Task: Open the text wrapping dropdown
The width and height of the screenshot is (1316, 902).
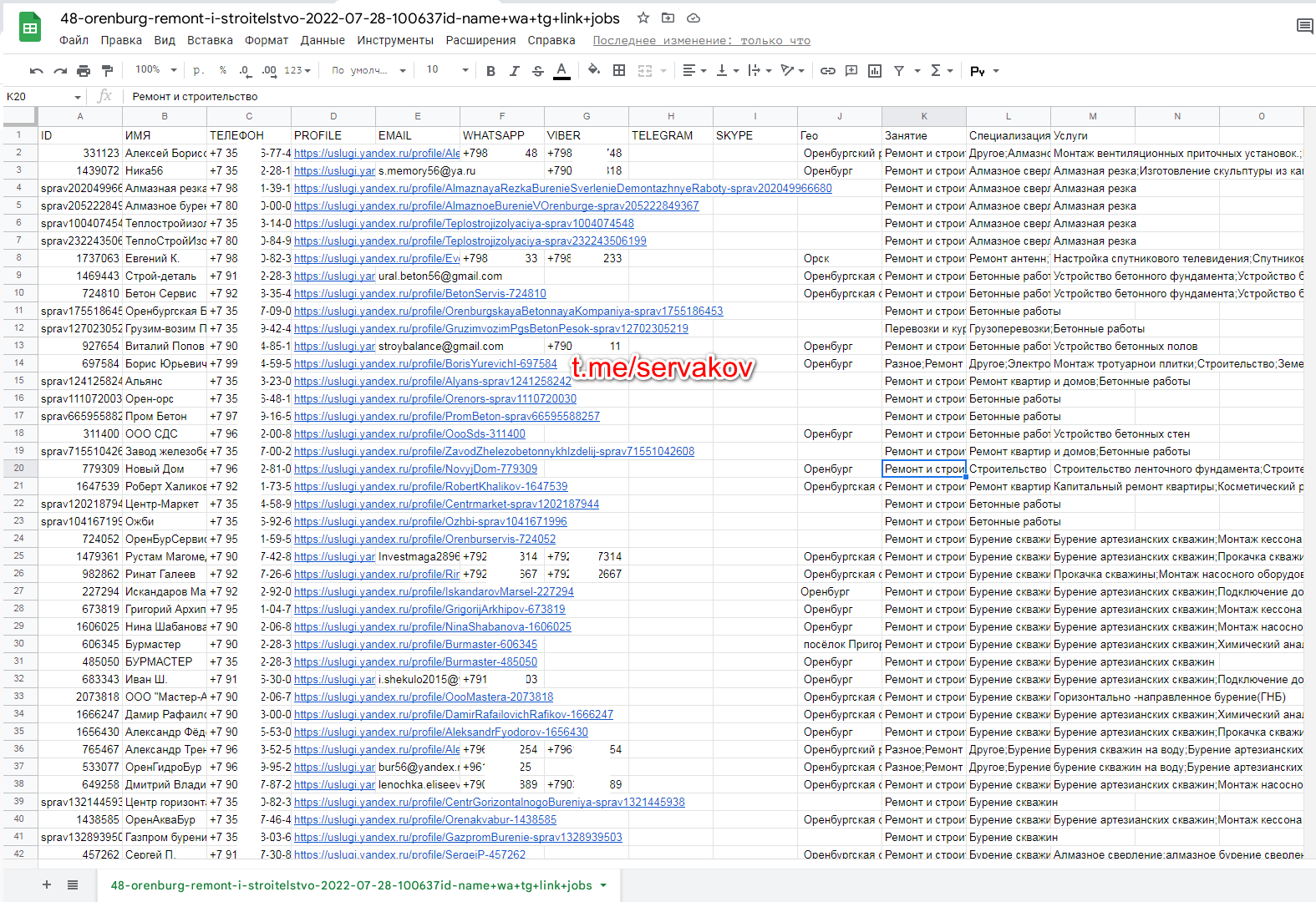Action: (760, 71)
